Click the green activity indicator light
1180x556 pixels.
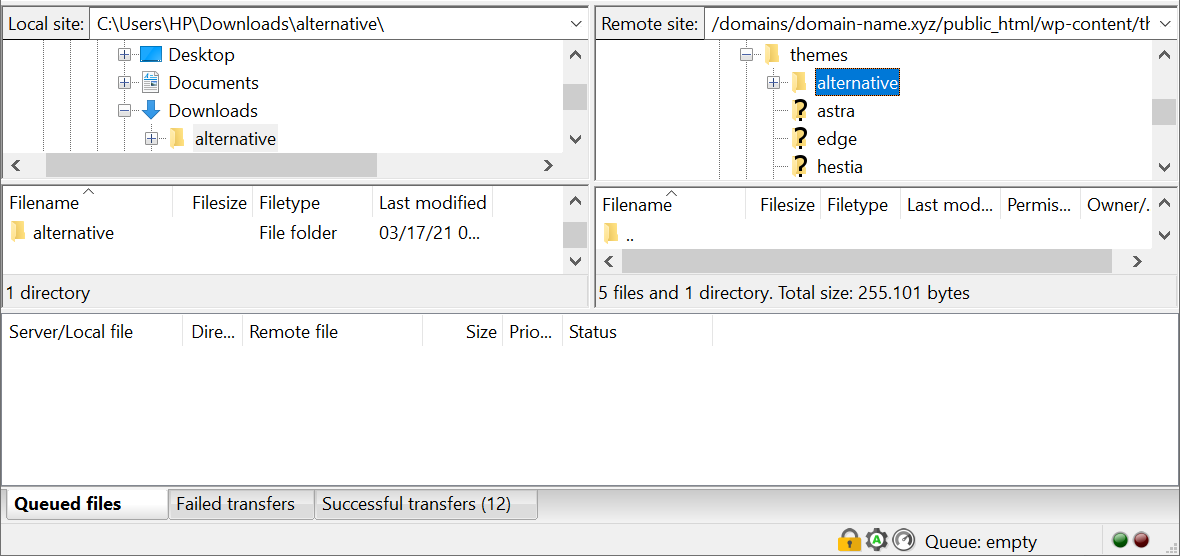[1120, 540]
